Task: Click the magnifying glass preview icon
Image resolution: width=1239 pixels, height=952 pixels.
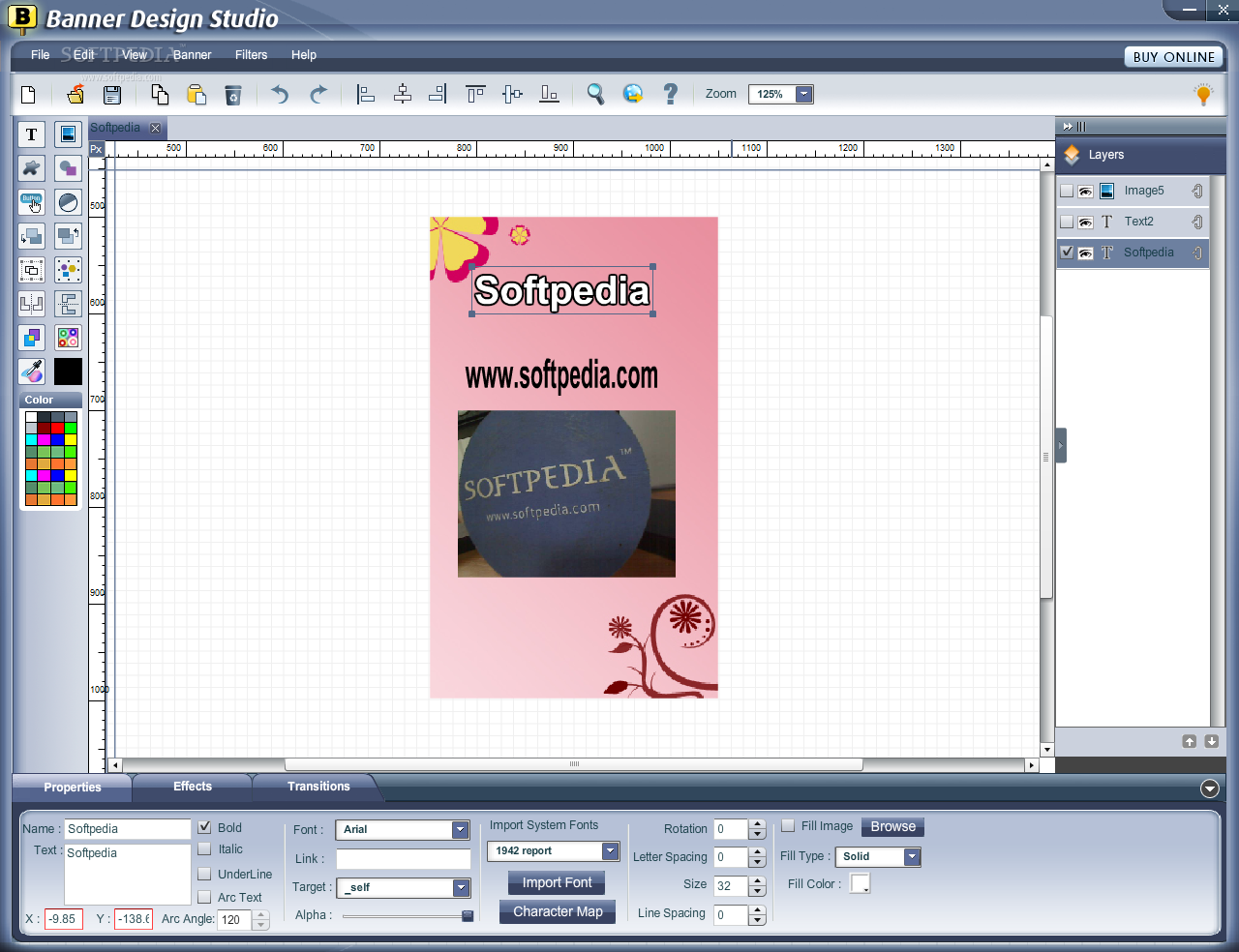Action: (x=595, y=94)
